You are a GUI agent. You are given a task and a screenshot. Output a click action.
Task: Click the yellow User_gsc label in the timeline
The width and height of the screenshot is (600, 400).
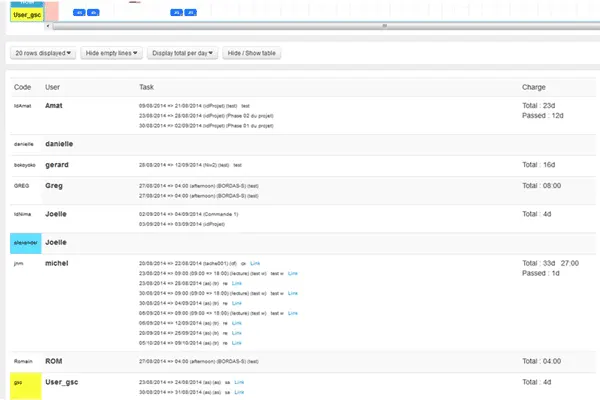point(28,14)
